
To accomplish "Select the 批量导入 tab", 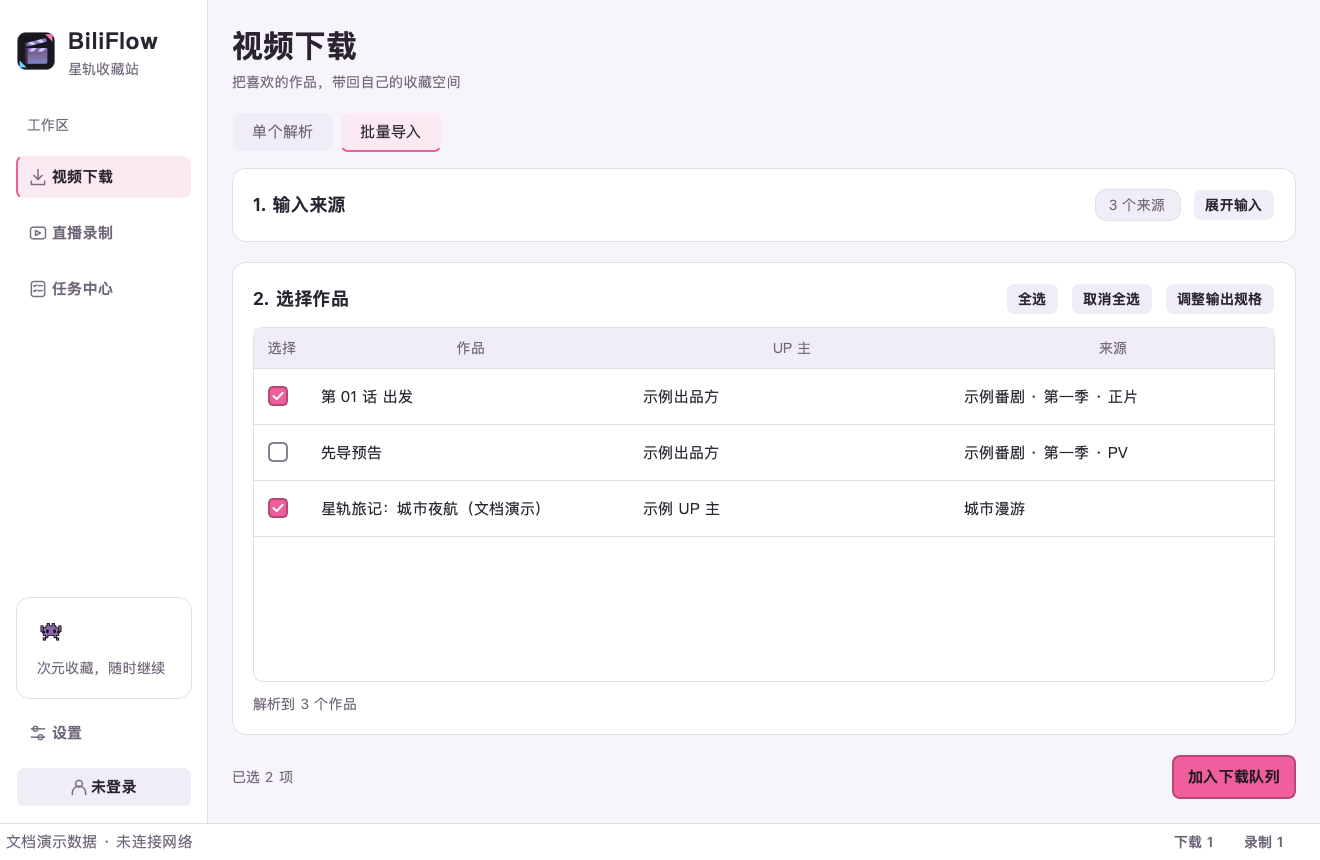I will (x=391, y=132).
